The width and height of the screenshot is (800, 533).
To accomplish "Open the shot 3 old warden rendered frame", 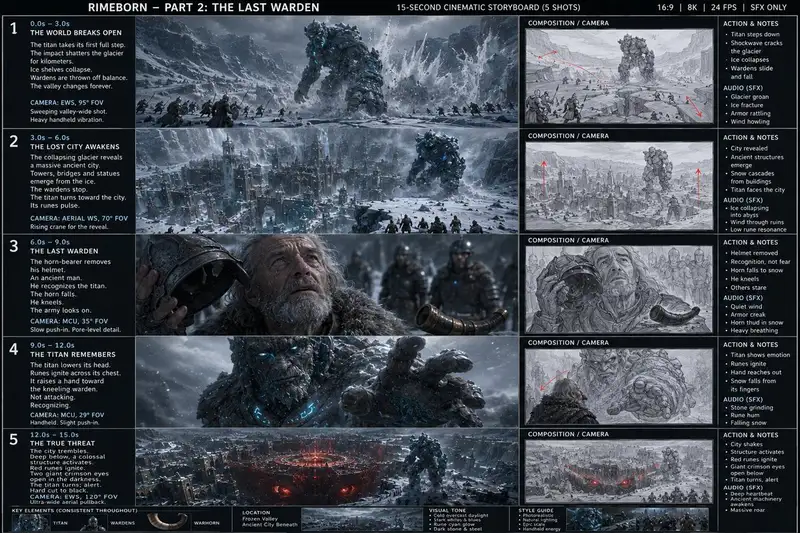I will pyautogui.click(x=327, y=285).
